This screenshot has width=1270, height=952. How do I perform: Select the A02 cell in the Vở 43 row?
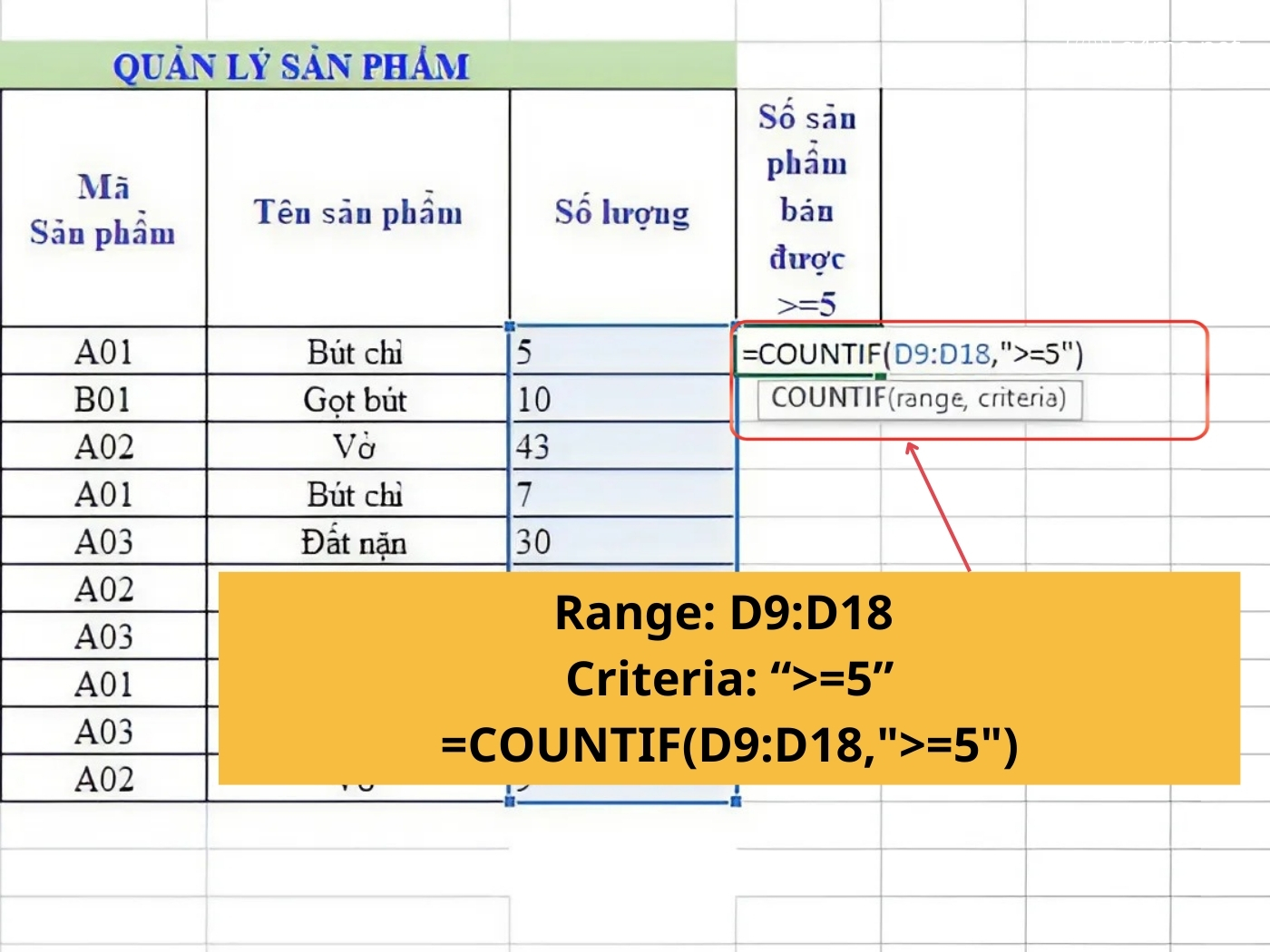(103, 446)
